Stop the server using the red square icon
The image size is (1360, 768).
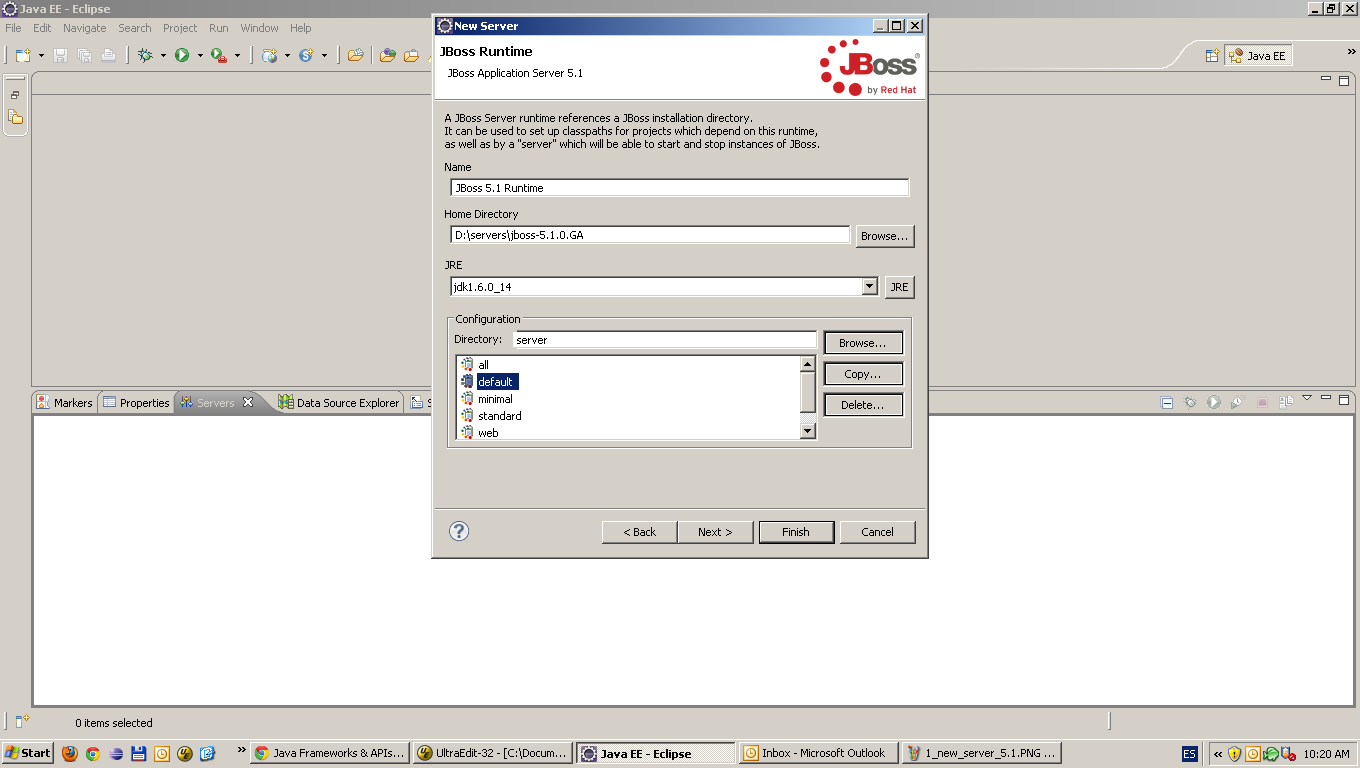[1264, 402]
